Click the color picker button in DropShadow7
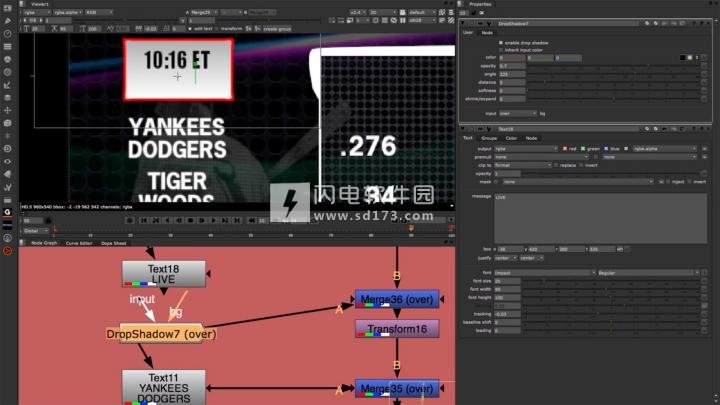Viewport: 720px width, 405px height. click(690, 57)
